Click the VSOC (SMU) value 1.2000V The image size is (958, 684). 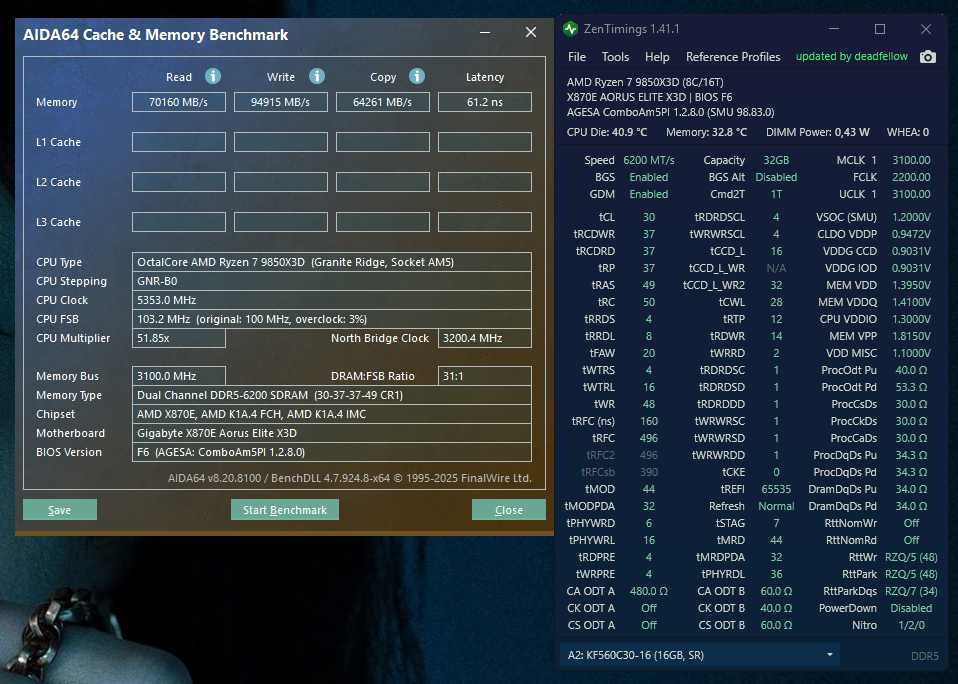click(911, 217)
